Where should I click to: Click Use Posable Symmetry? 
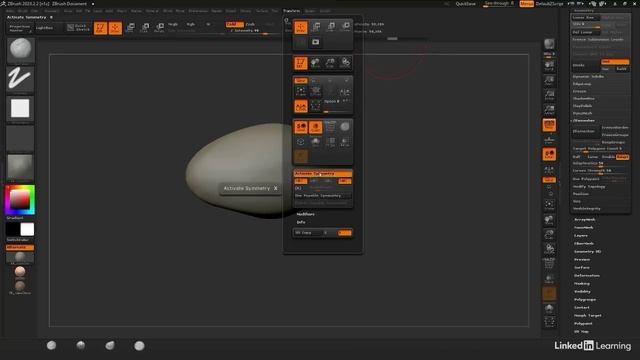point(322,196)
